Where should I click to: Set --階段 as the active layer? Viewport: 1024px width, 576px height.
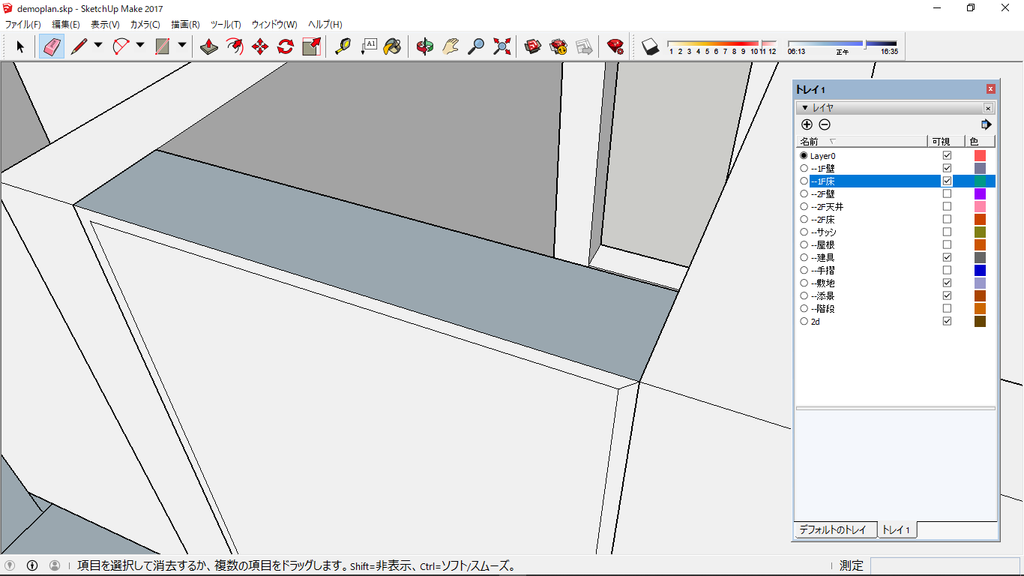(804, 309)
